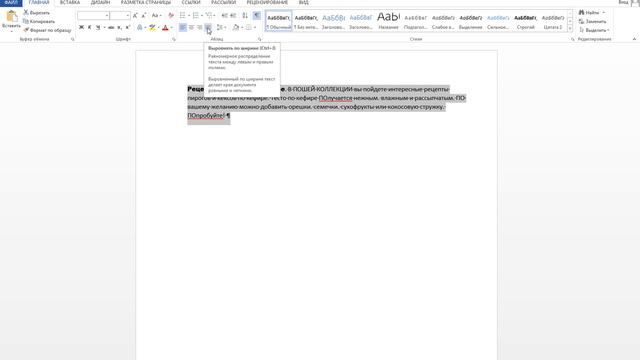Align text to the right
This screenshot has height=360, width=640.
click(200, 27)
